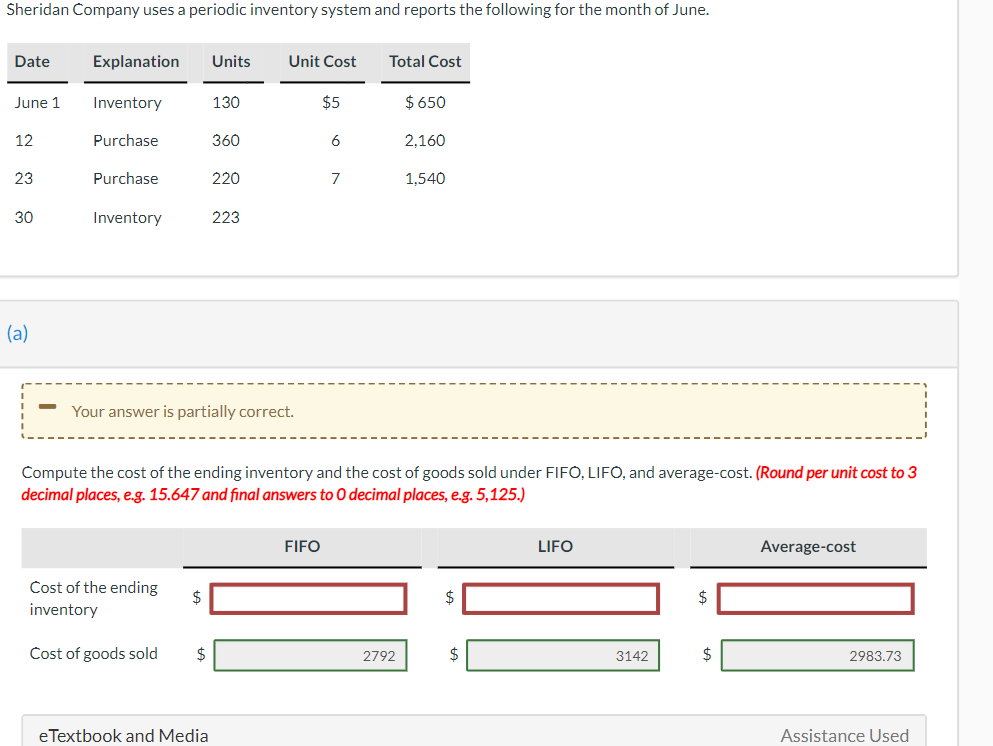Click the Total Cost column header
The image size is (993, 746).
[x=425, y=61]
